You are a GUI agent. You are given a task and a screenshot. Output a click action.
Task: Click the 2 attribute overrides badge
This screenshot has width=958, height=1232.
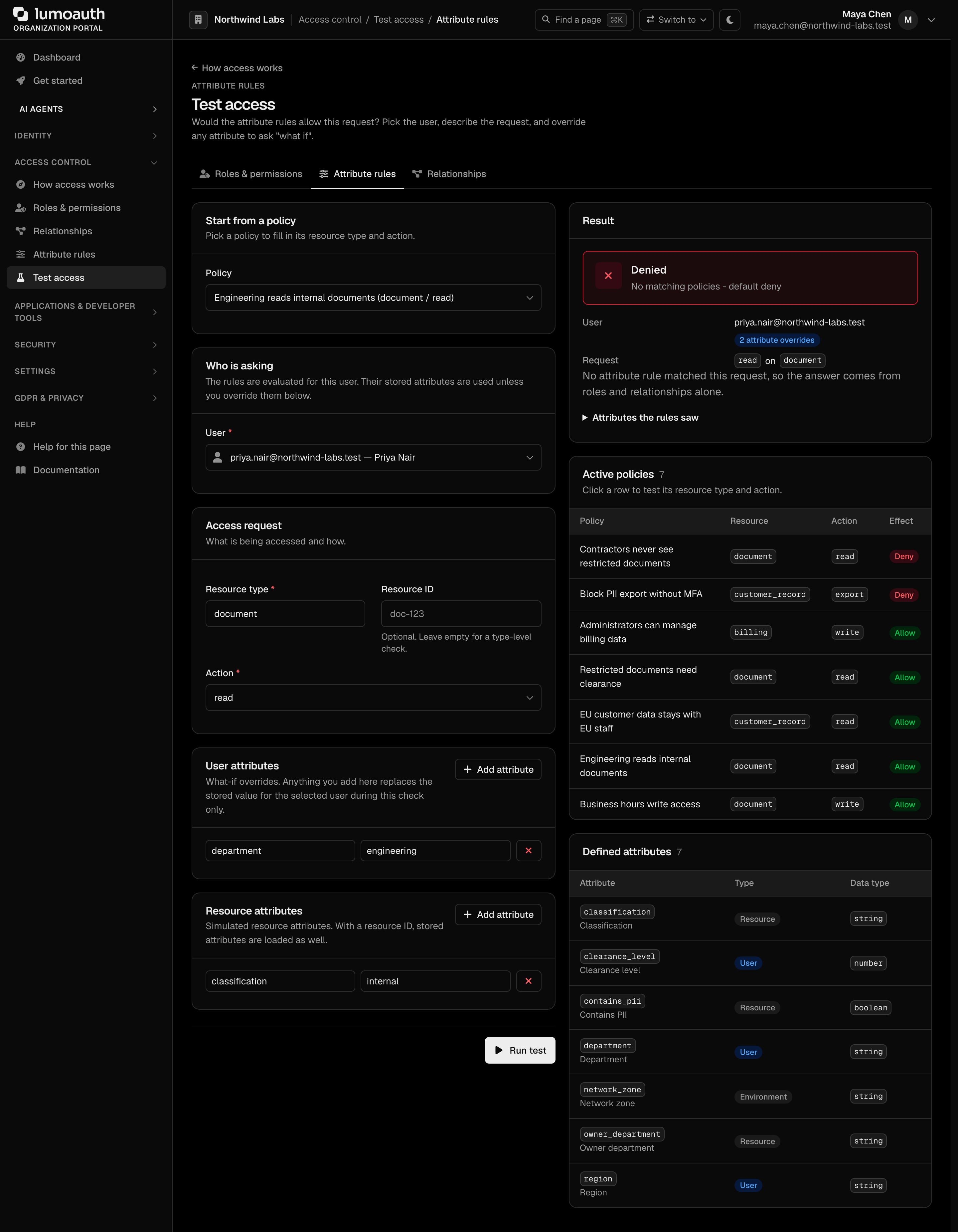(776, 340)
